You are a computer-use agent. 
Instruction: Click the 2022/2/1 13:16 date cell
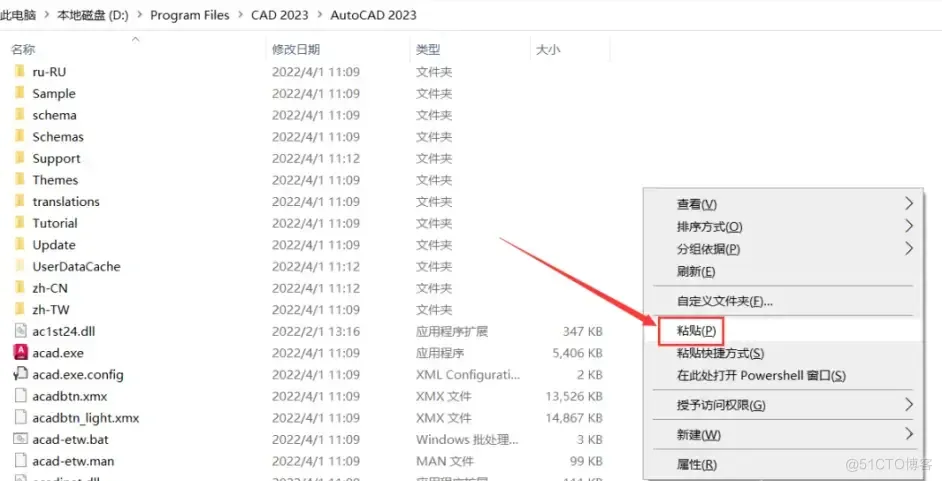point(316,331)
